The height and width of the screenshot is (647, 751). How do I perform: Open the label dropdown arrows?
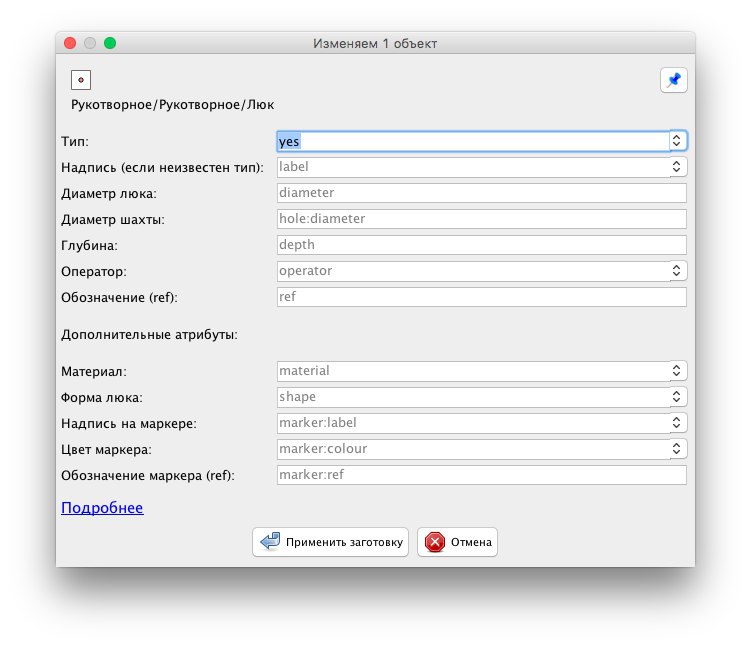coord(676,167)
